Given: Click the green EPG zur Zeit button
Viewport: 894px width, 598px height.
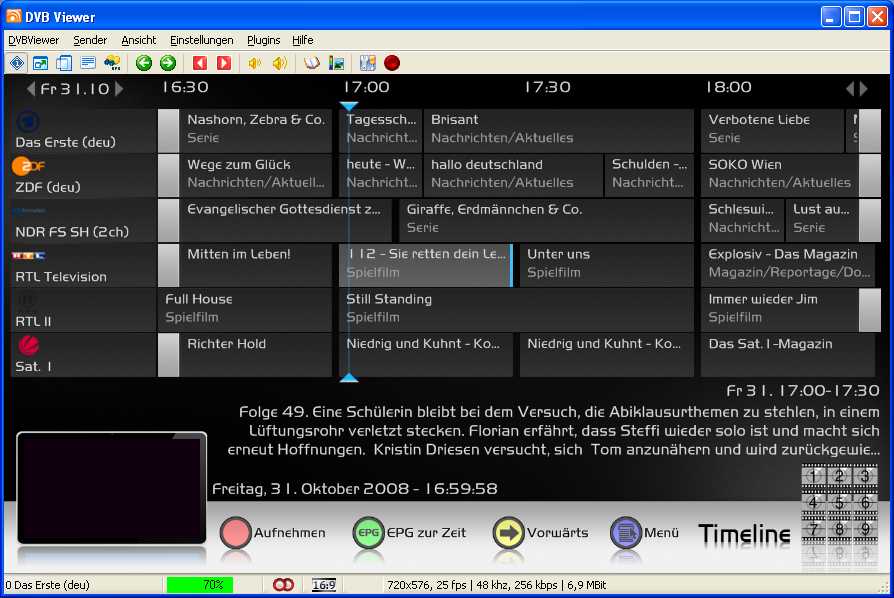Looking at the screenshot, I should click(368, 532).
